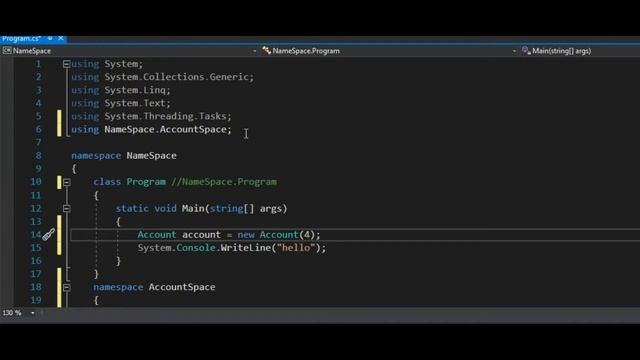
Task: Click the Main method icon in navigation bar
Action: coord(526,51)
